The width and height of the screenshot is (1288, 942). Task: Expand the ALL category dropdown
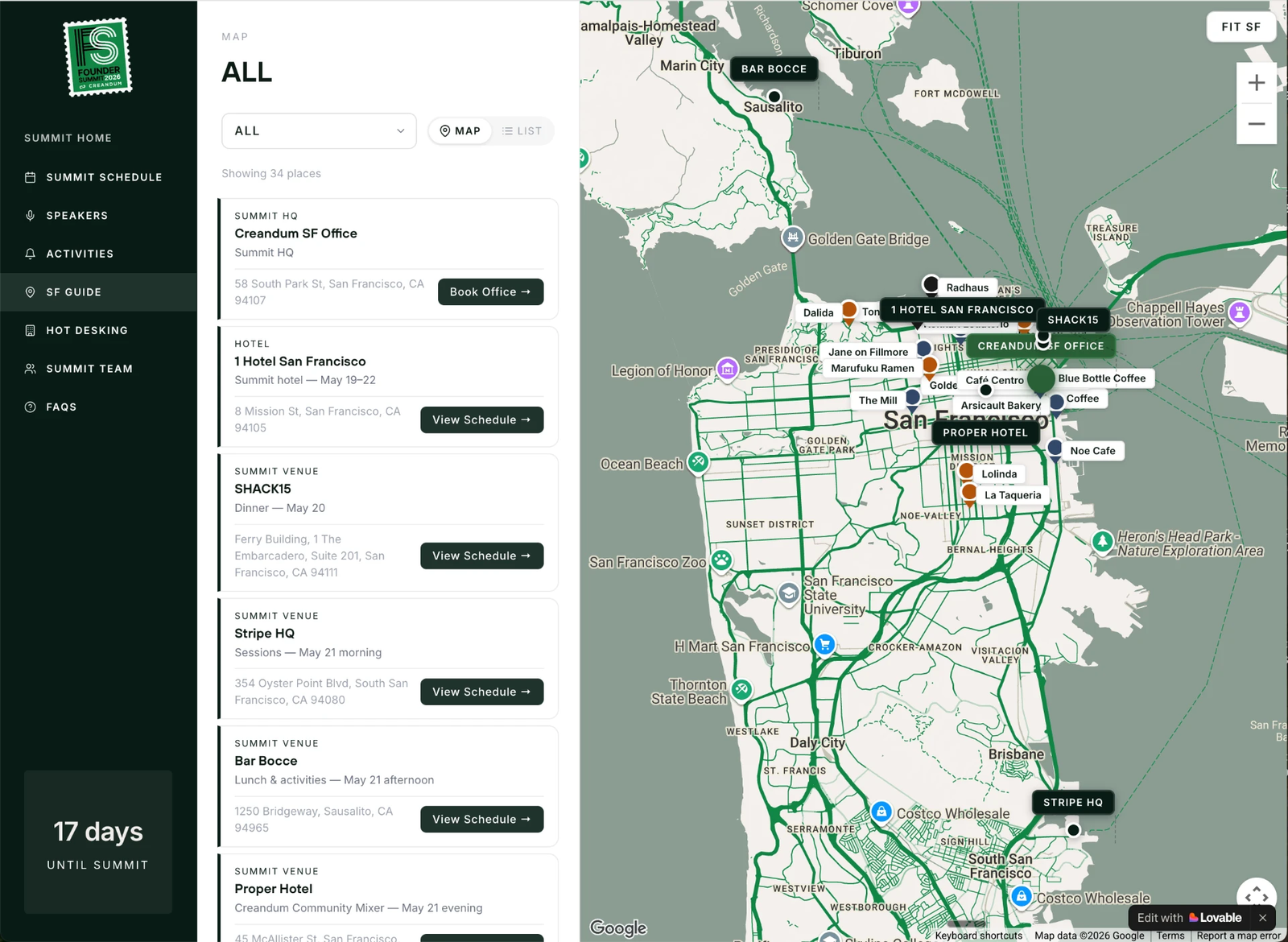(x=319, y=131)
